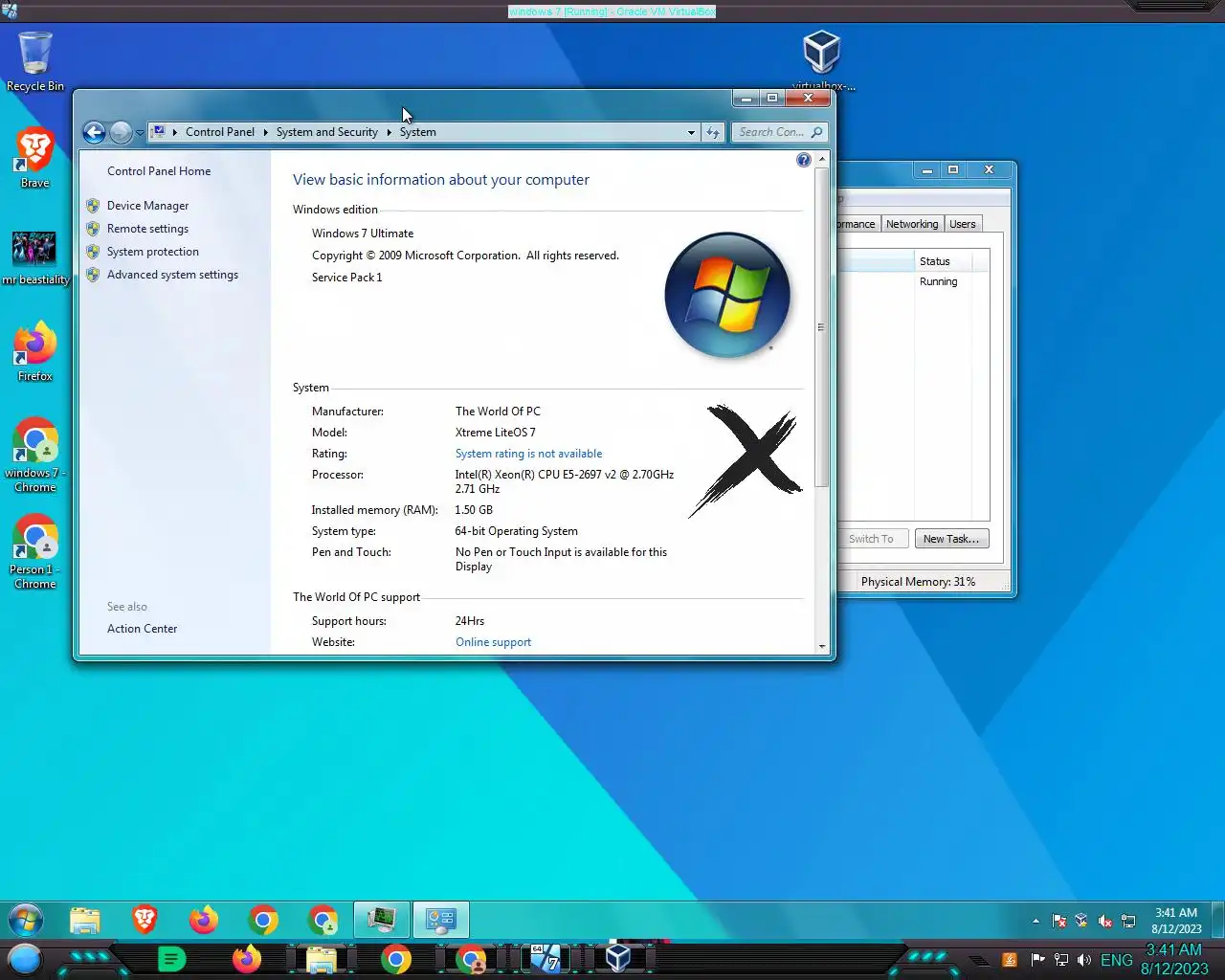Switch to Users tab in Task Manager
Viewport: 1225px width, 980px height.
tap(963, 224)
